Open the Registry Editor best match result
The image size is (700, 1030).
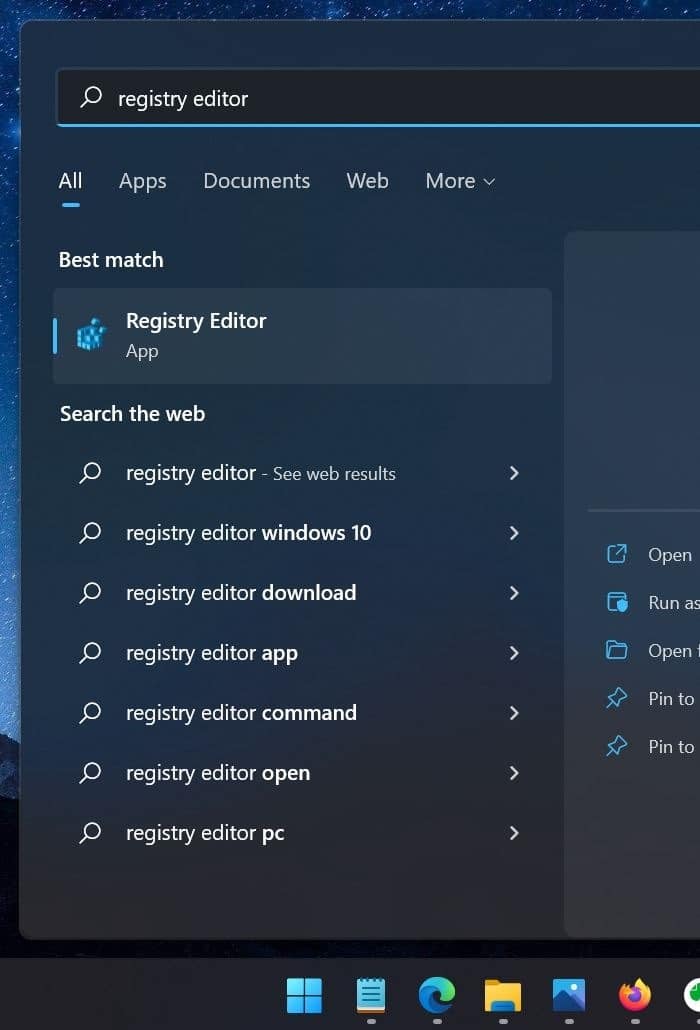(302, 336)
